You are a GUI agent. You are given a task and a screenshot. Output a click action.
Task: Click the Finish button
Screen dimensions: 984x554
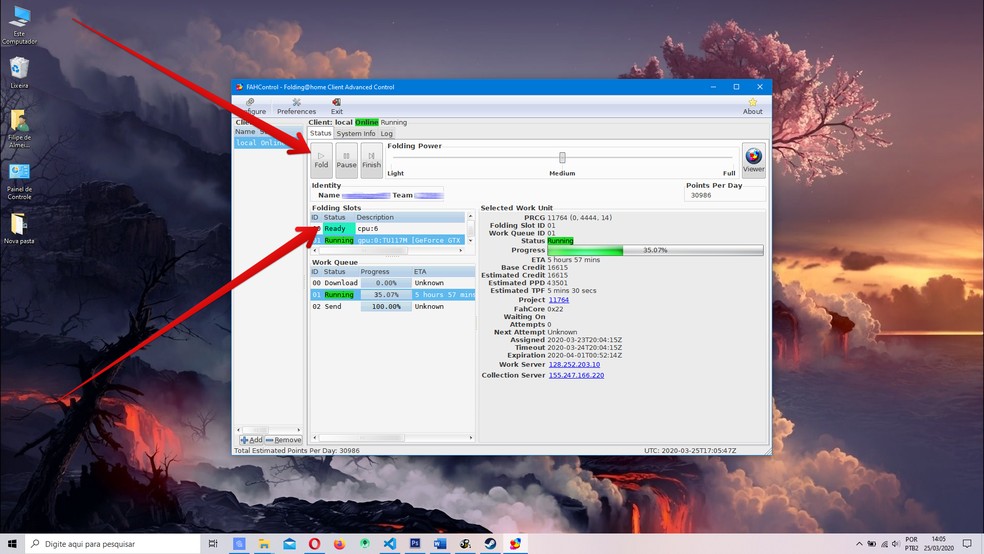[372, 160]
